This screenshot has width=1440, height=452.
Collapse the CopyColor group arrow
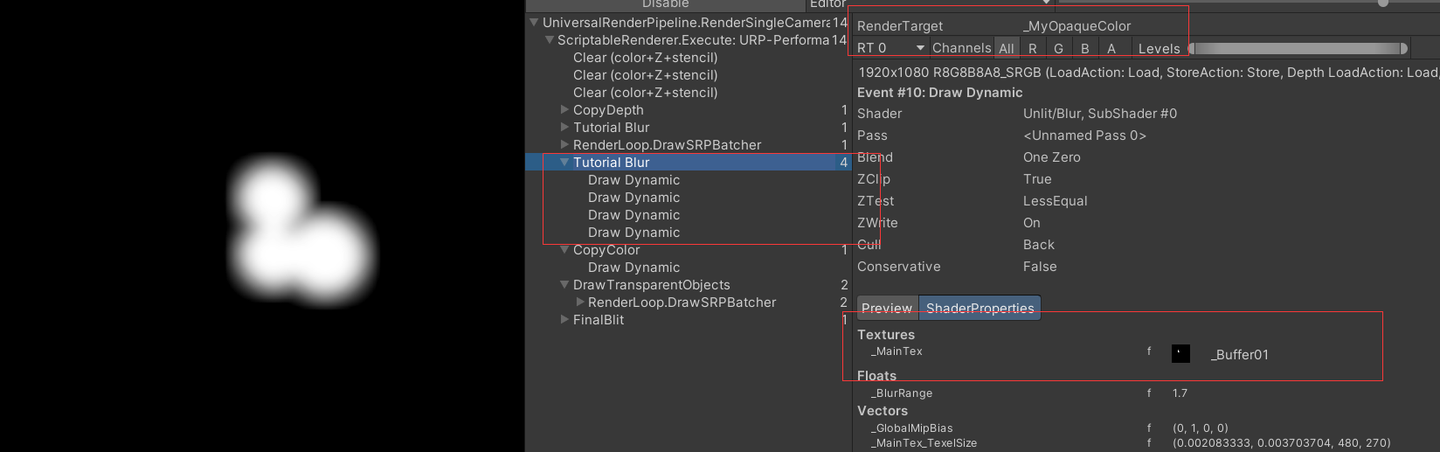coord(565,250)
